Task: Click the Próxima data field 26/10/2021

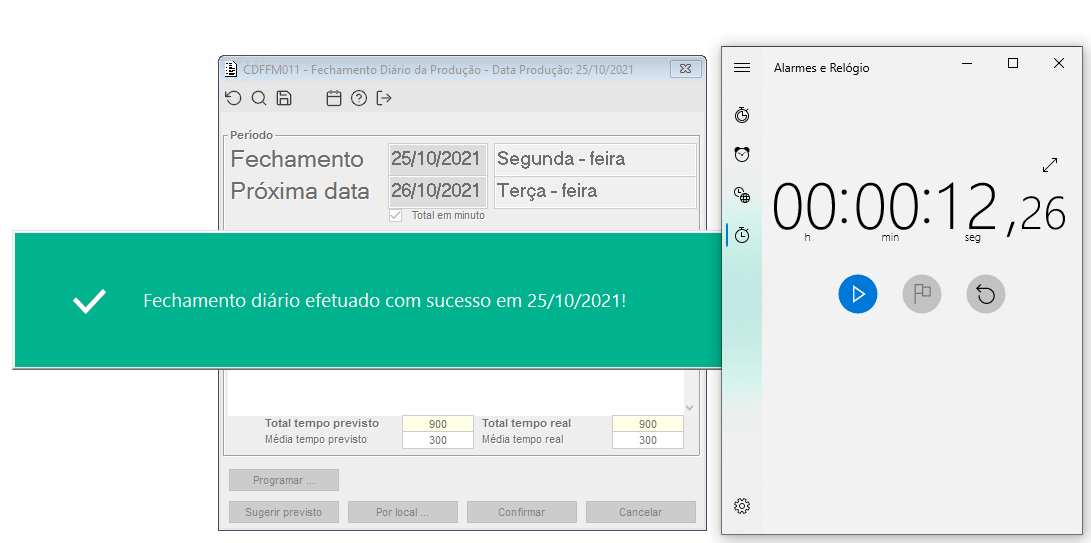Action: pyautogui.click(x=438, y=191)
